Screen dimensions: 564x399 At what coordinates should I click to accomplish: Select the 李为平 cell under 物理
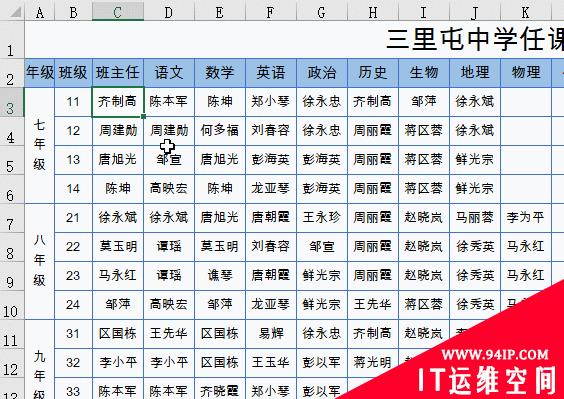click(525, 218)
